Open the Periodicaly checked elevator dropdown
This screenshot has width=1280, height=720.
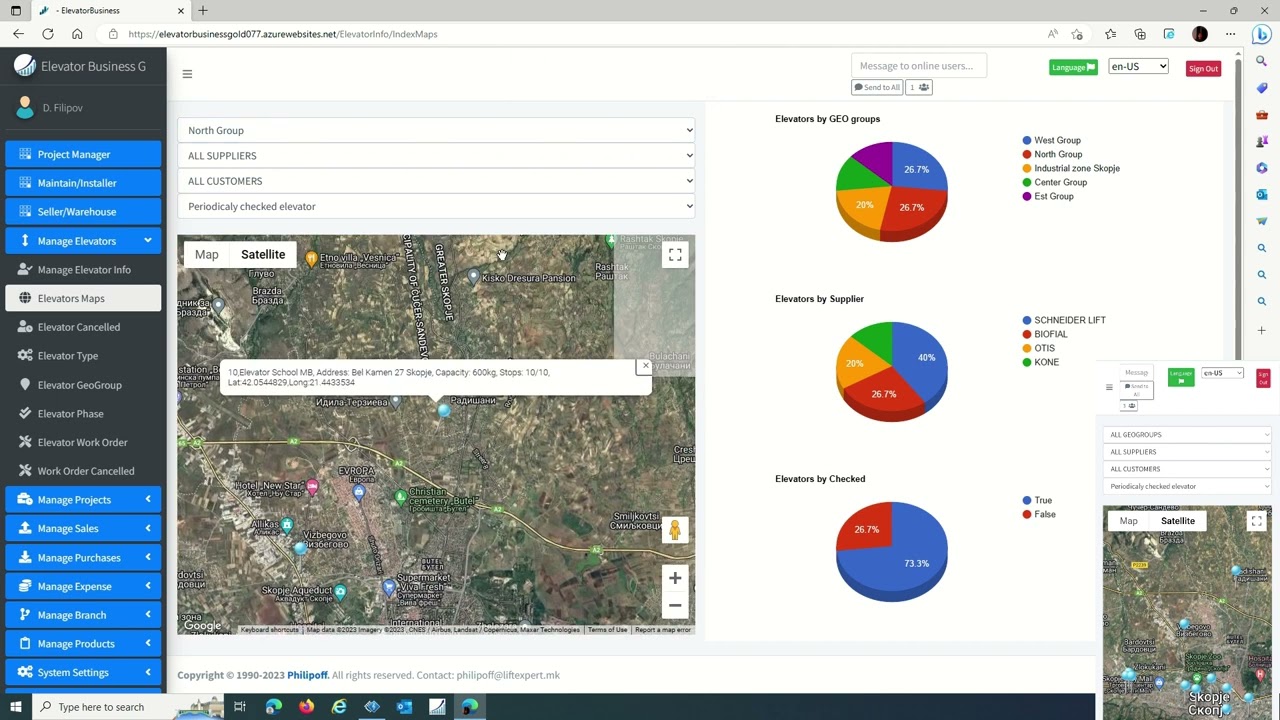pos(436,206)
